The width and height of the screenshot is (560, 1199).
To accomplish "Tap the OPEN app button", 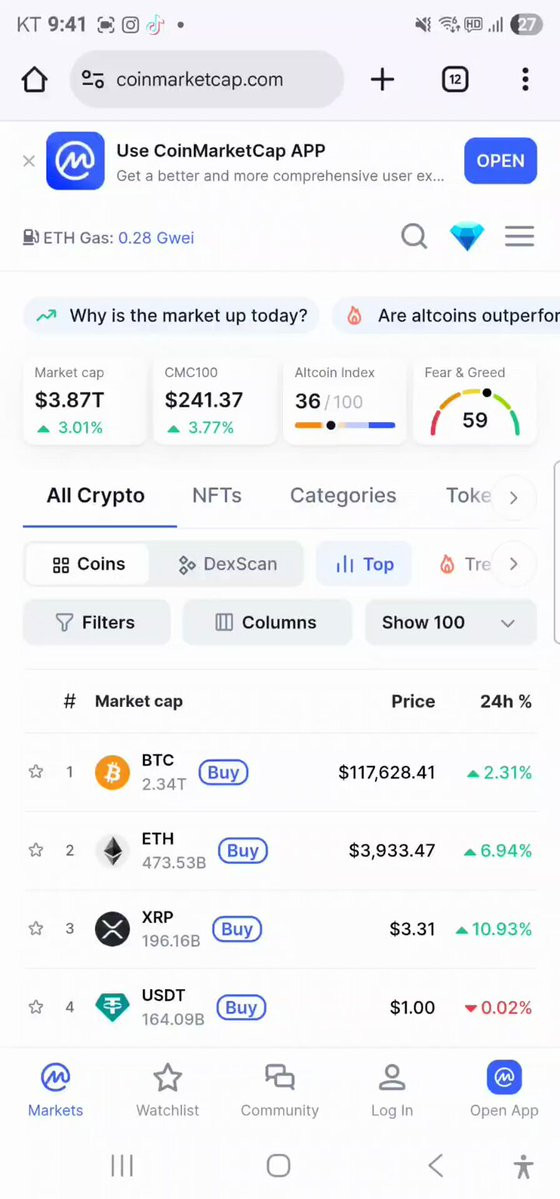I will pos(500,161).
